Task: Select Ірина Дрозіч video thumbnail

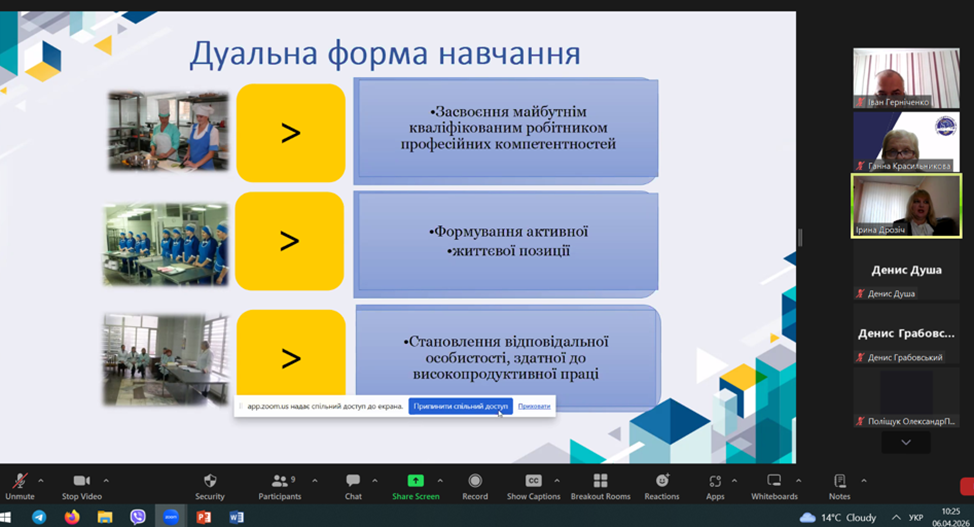Action: tap(906, 205)
